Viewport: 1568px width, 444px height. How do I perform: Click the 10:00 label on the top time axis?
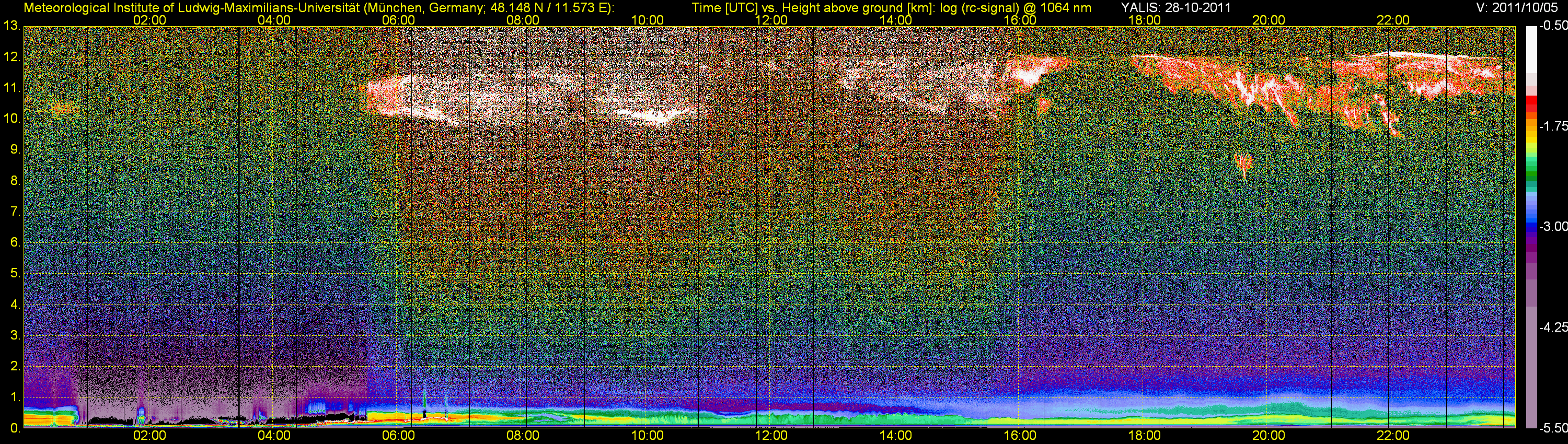point(647,19)
